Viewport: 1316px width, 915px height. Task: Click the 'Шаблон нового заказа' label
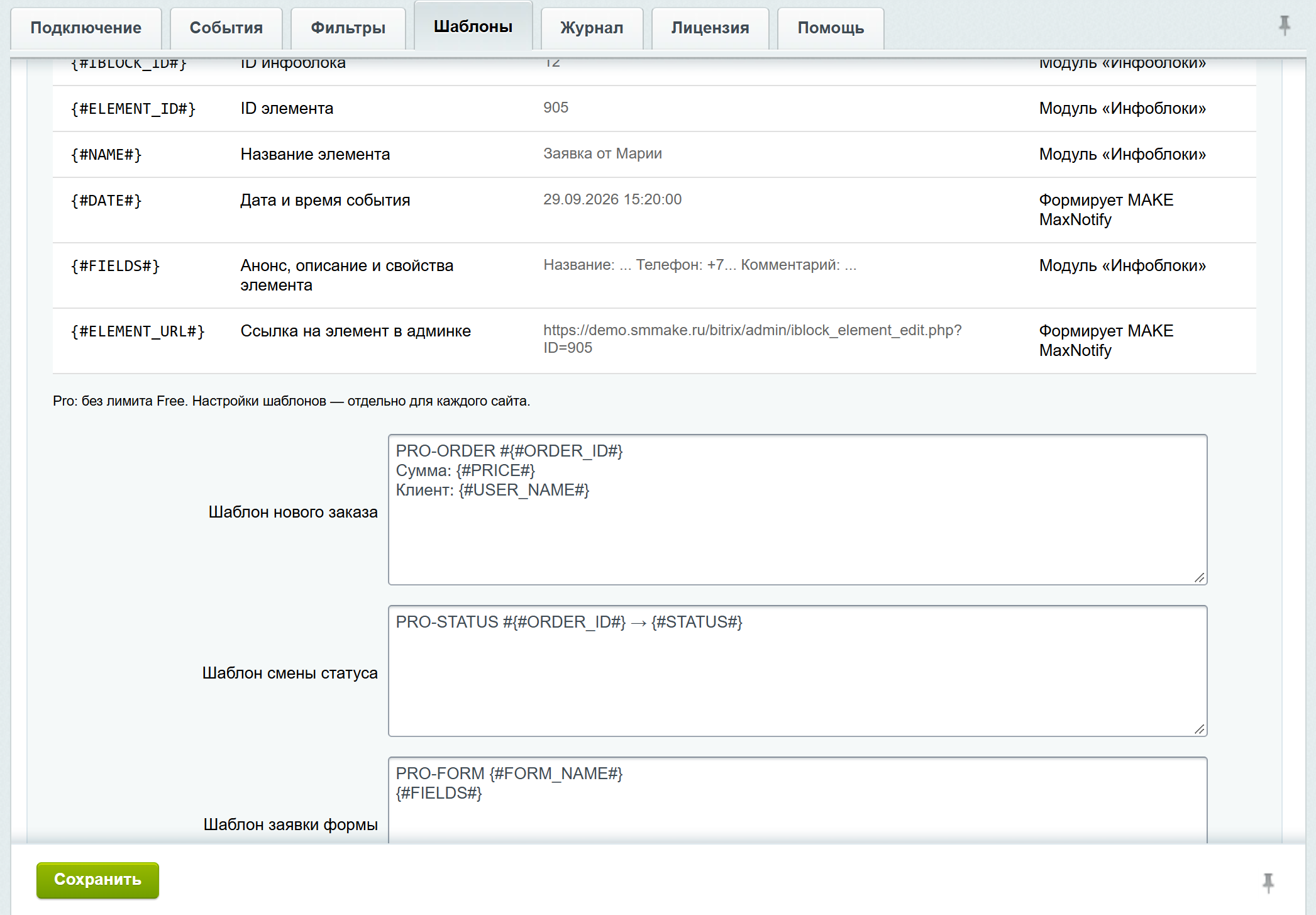[293, 512]
